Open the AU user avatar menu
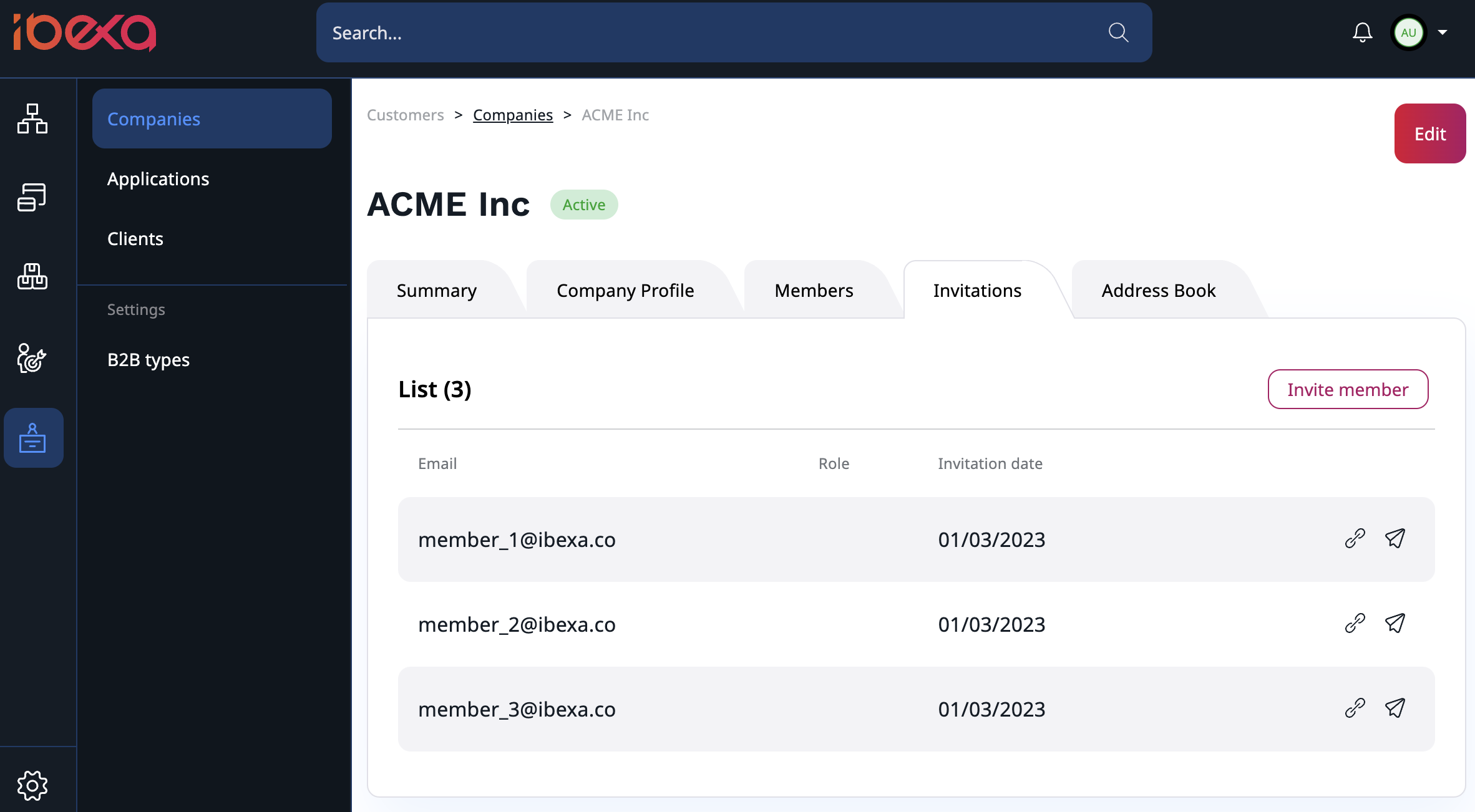The width and height of the screenshot is (1475, 812). point(1408,32)
